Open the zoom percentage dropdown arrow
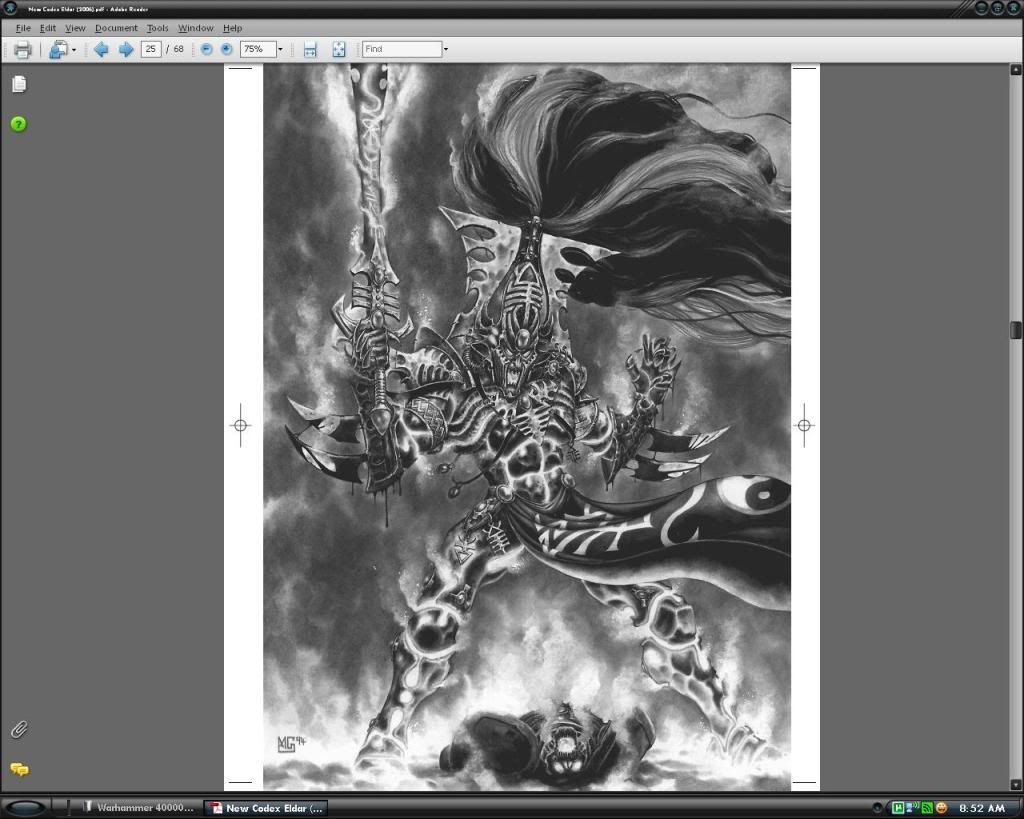The image size is (1024, 819). coord(280,49)
